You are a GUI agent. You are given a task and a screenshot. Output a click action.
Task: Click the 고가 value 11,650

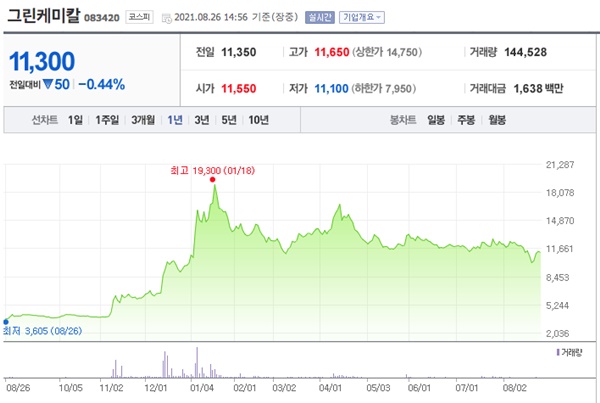pos(332,52)
